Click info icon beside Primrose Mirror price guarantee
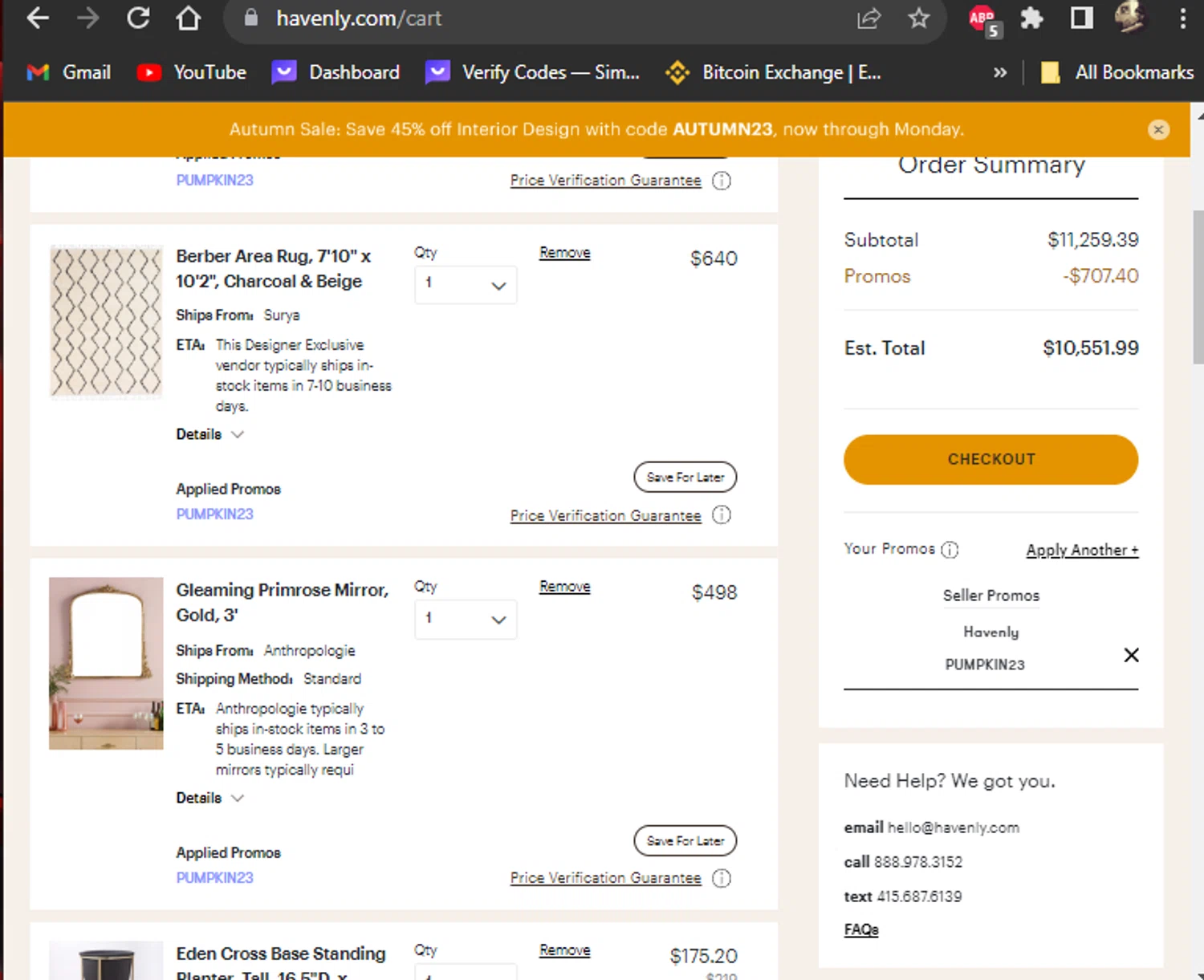1204x980 pixels. pyautogui.click(x=722, y=878)
